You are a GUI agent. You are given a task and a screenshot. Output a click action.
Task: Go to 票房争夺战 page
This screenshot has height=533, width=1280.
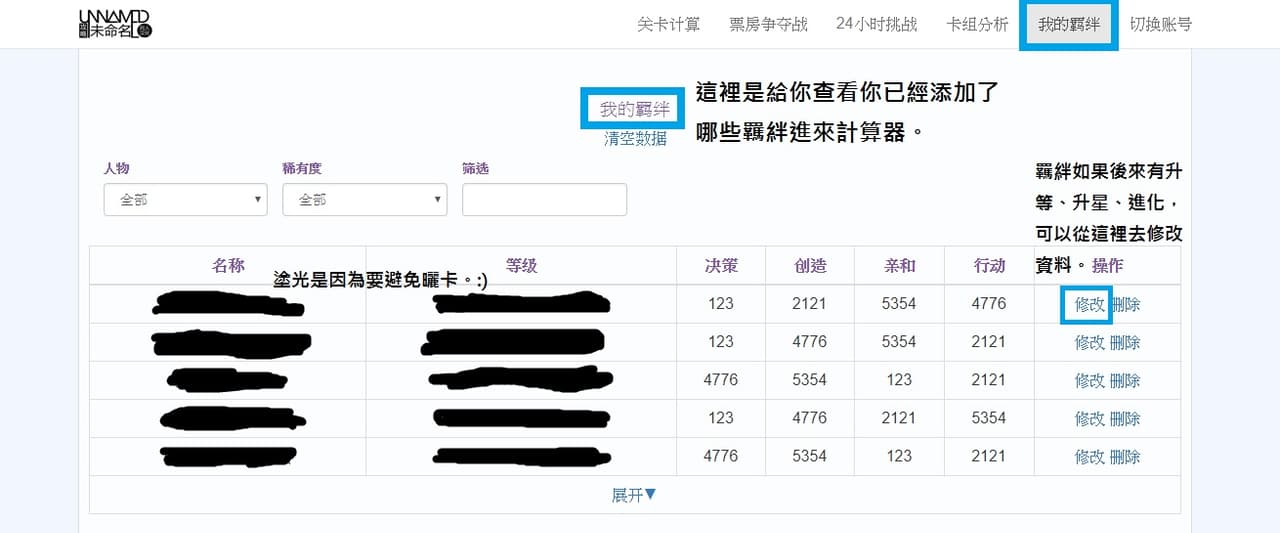[x=768, y=24]
